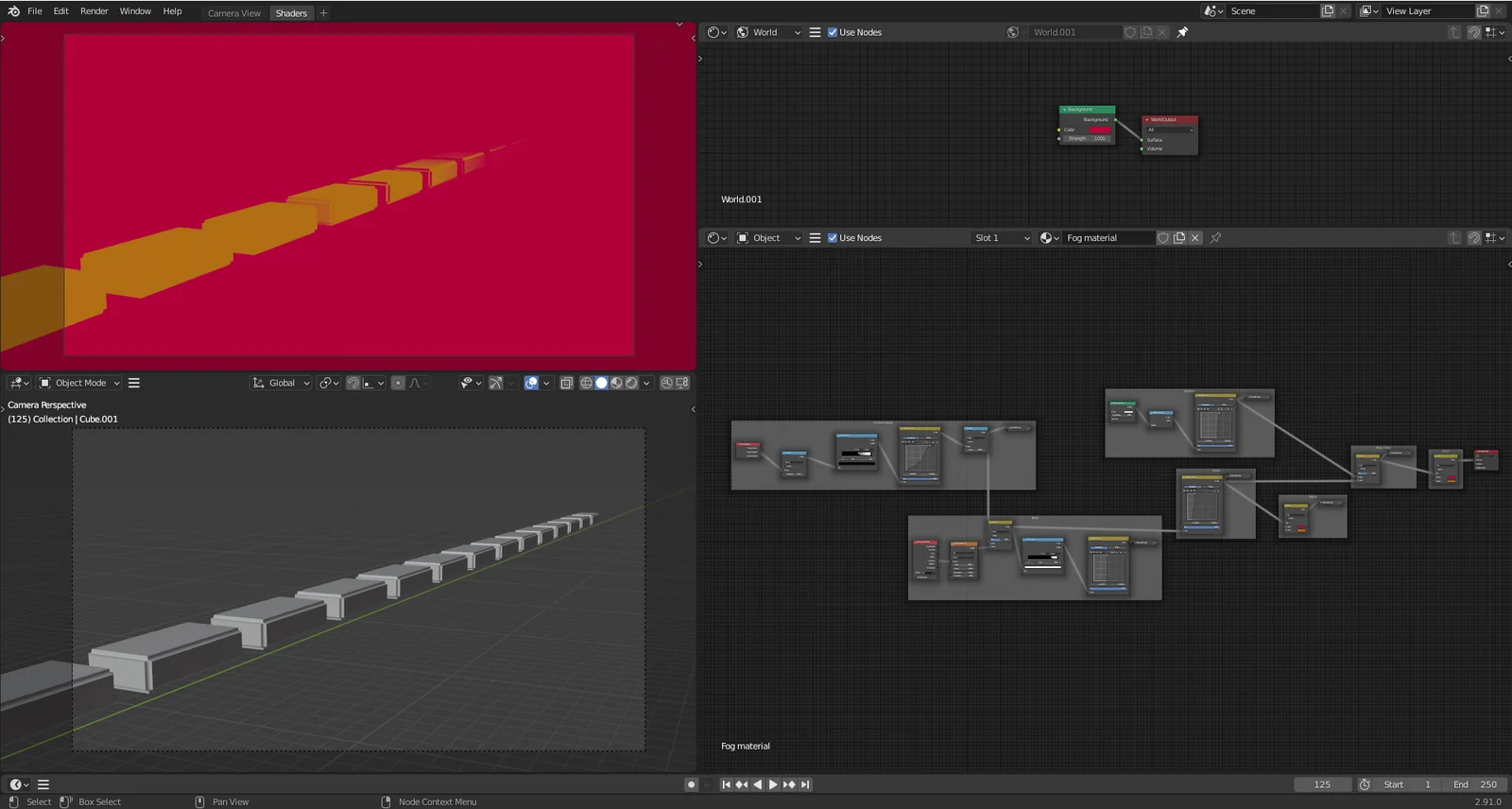Create new scene with the Scene copy icon
The image size is (1512, 809).
(x=1328, y=11)
